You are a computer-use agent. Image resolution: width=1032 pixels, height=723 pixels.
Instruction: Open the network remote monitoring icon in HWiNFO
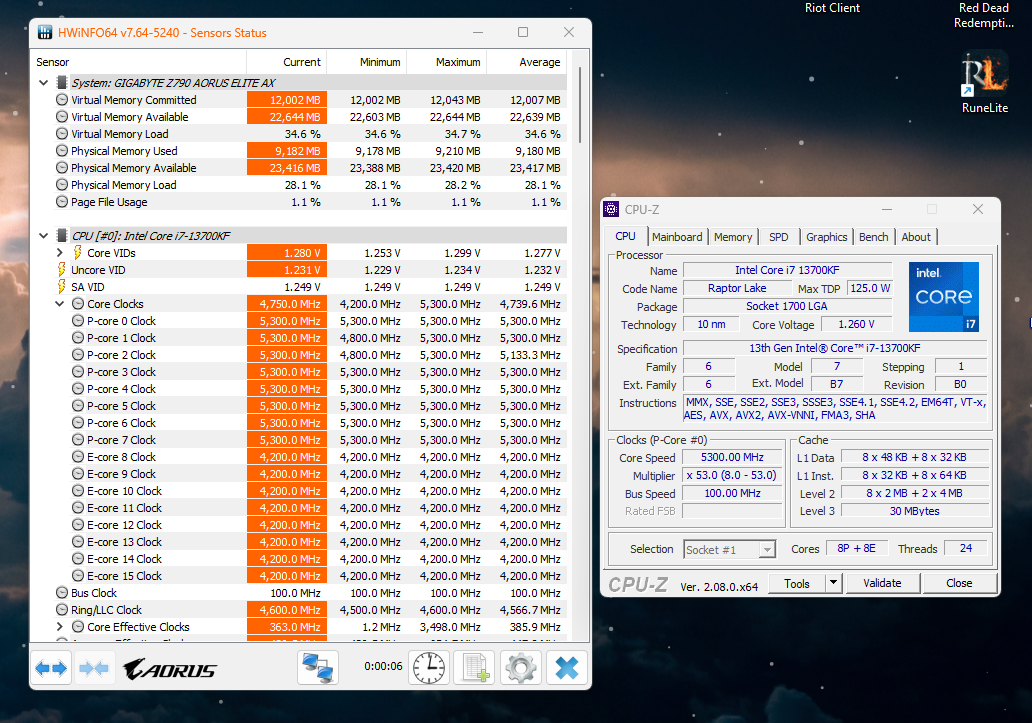[317, 668]
